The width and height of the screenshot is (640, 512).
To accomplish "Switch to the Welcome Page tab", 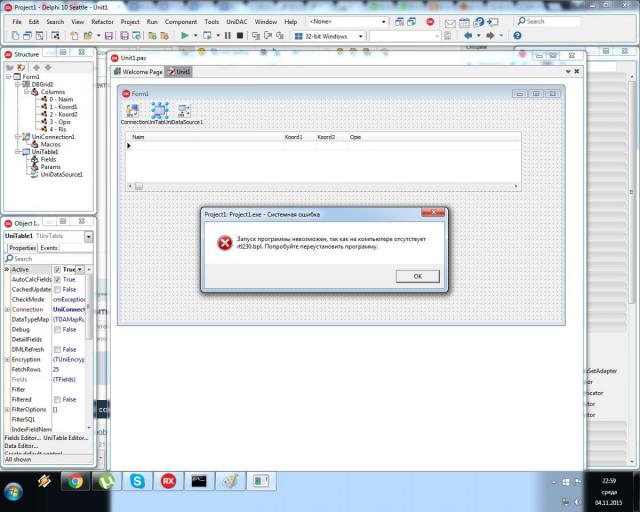I will click(x=138, y=72).
